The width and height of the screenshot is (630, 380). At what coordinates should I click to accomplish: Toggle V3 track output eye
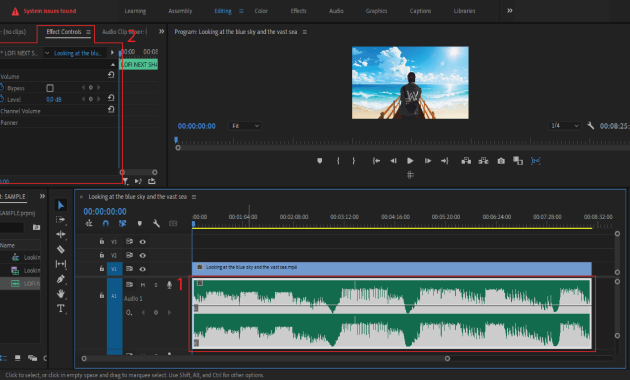[x=143, y=242]
